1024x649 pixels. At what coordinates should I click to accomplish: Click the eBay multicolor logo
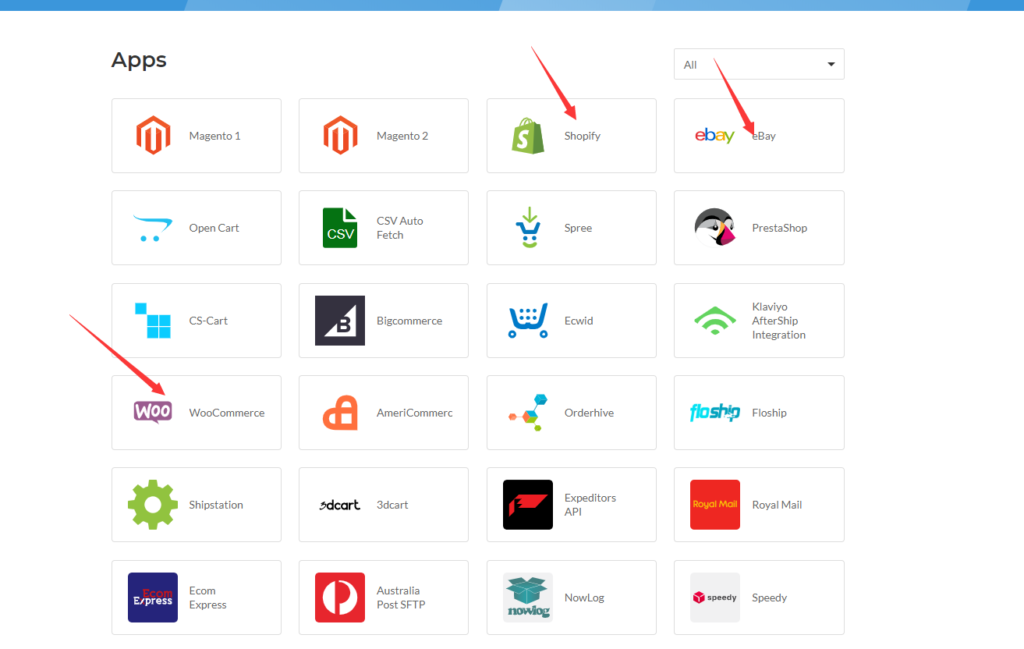[x=714, y=136]
